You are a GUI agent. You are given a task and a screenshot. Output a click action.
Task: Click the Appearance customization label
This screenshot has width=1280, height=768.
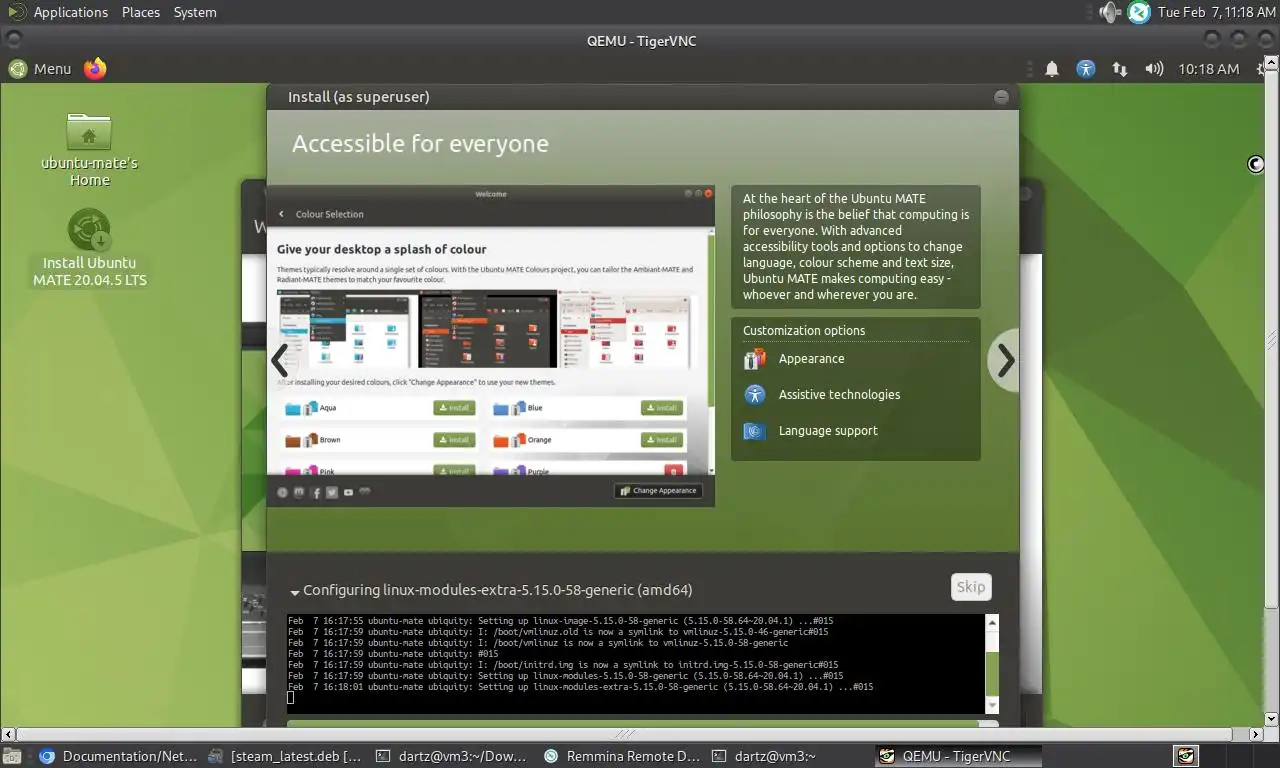click(811, 358)
